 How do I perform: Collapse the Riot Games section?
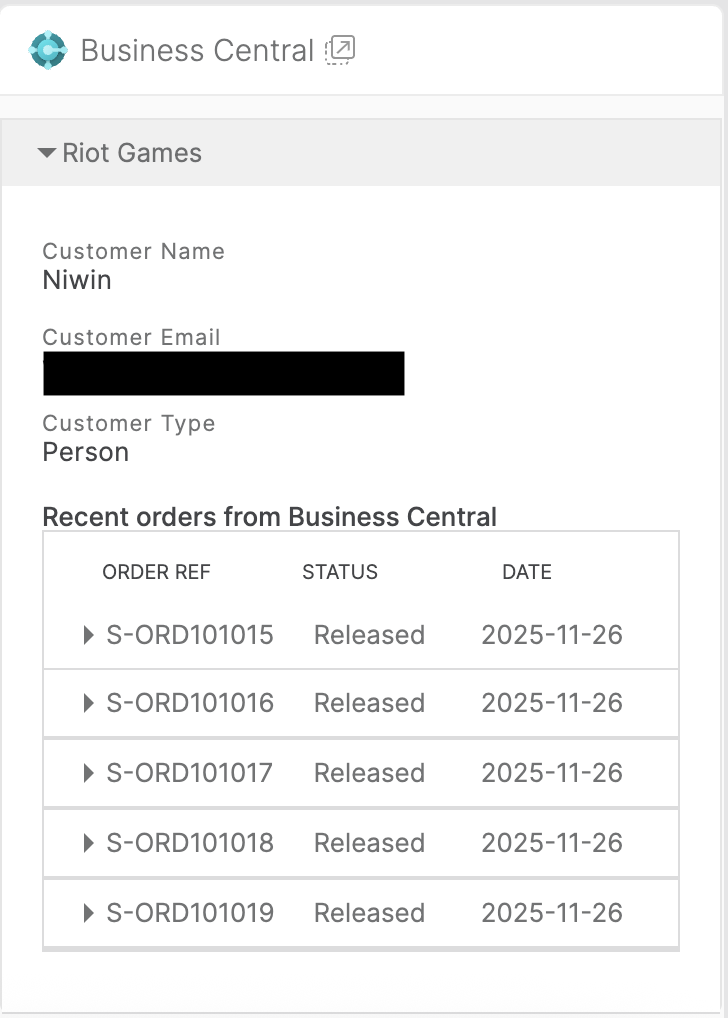(46, 154)
